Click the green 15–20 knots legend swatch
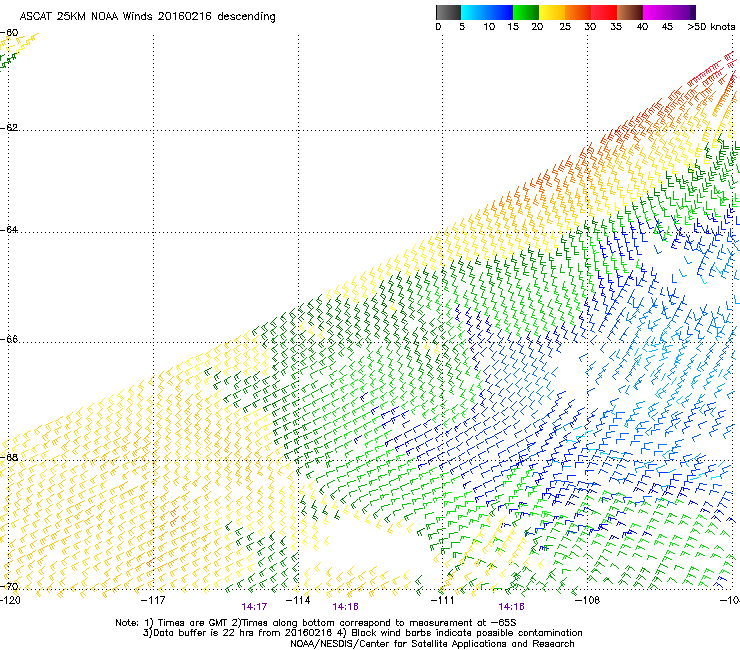 click(526, 12)
